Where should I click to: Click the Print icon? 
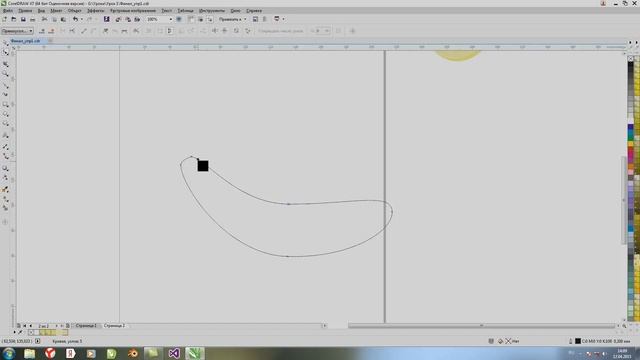pos(33,19)
